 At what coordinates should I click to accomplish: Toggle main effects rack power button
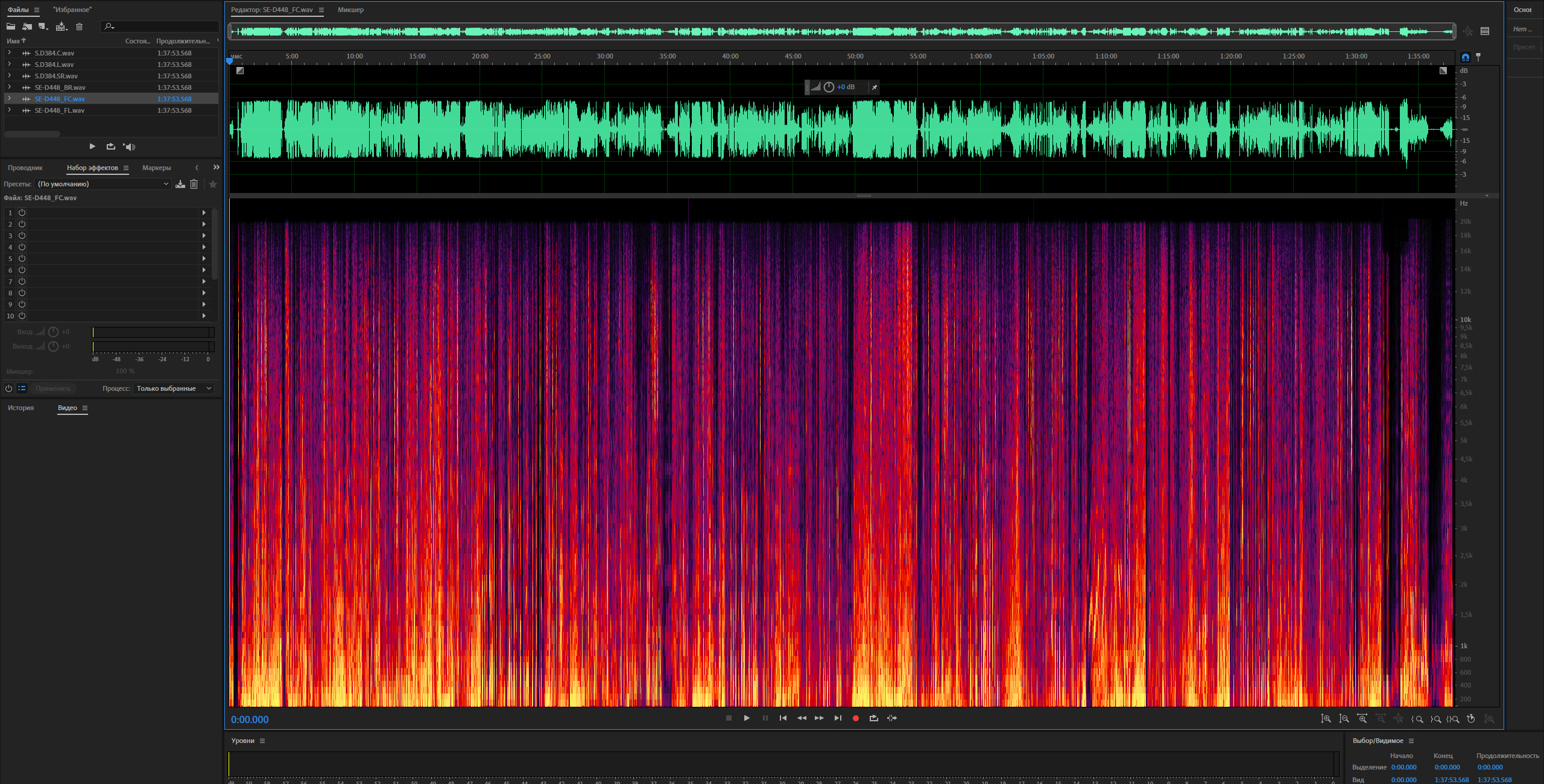point(8,388)
